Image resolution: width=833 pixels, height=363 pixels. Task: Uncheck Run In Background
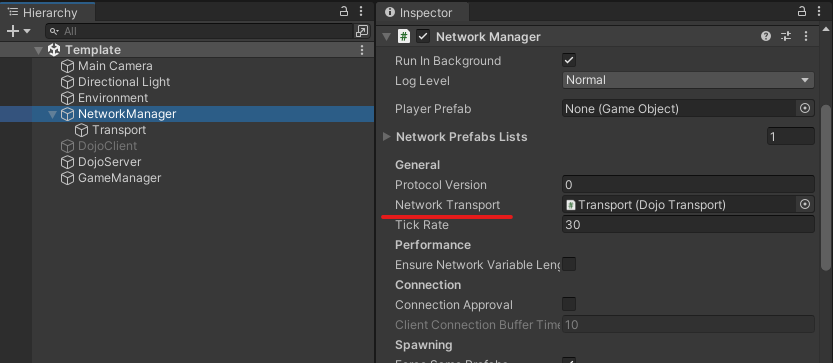pyautogui.click(x=569, y=60)
